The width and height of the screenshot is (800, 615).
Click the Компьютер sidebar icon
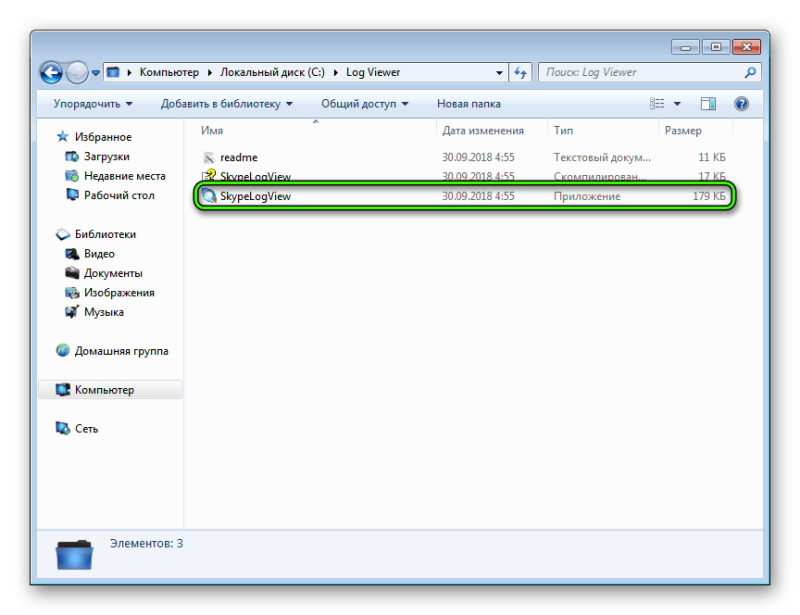coord(62,390)
